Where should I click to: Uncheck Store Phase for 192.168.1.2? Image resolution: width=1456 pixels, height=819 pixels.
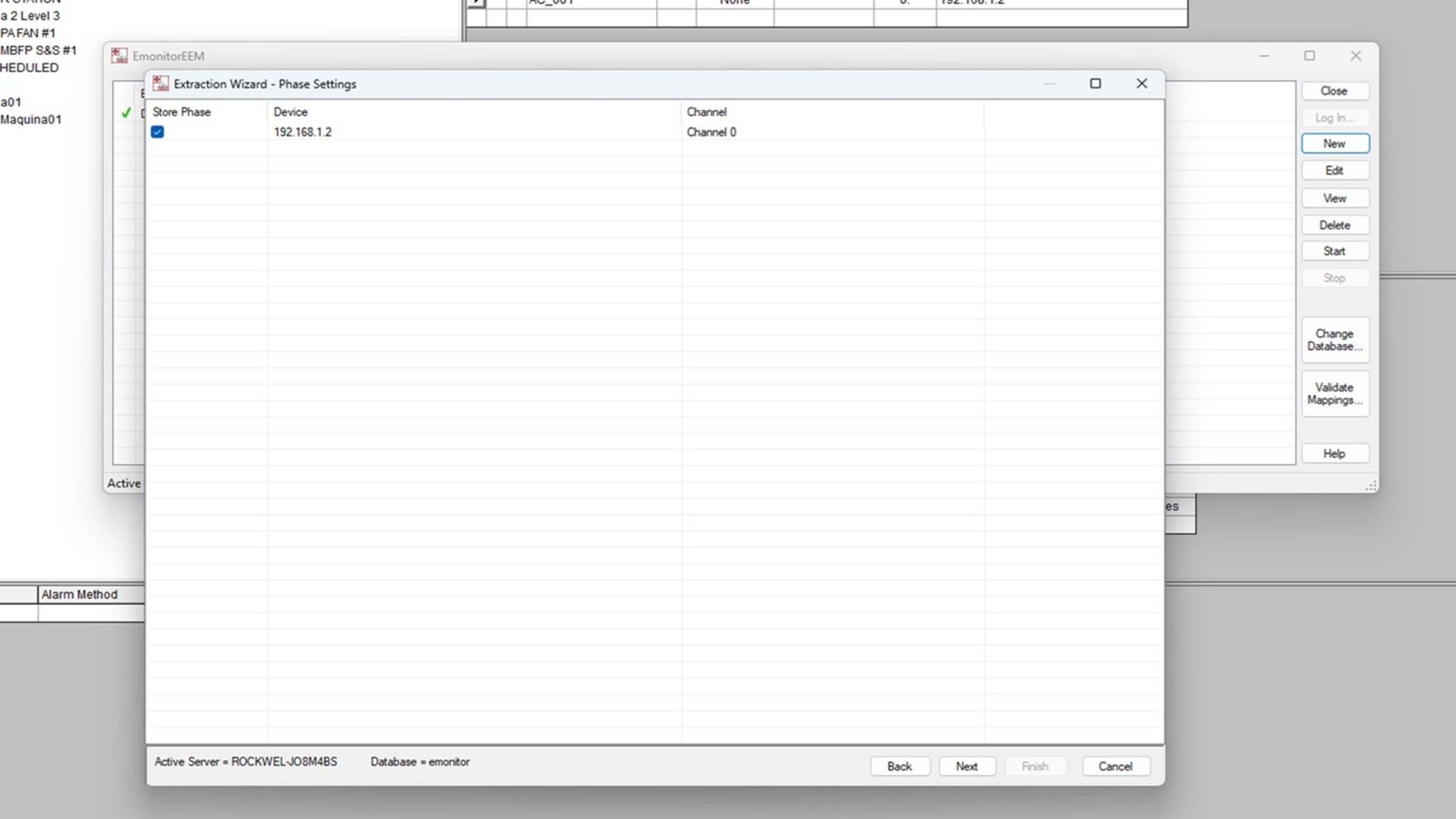(x=157, y=132)
